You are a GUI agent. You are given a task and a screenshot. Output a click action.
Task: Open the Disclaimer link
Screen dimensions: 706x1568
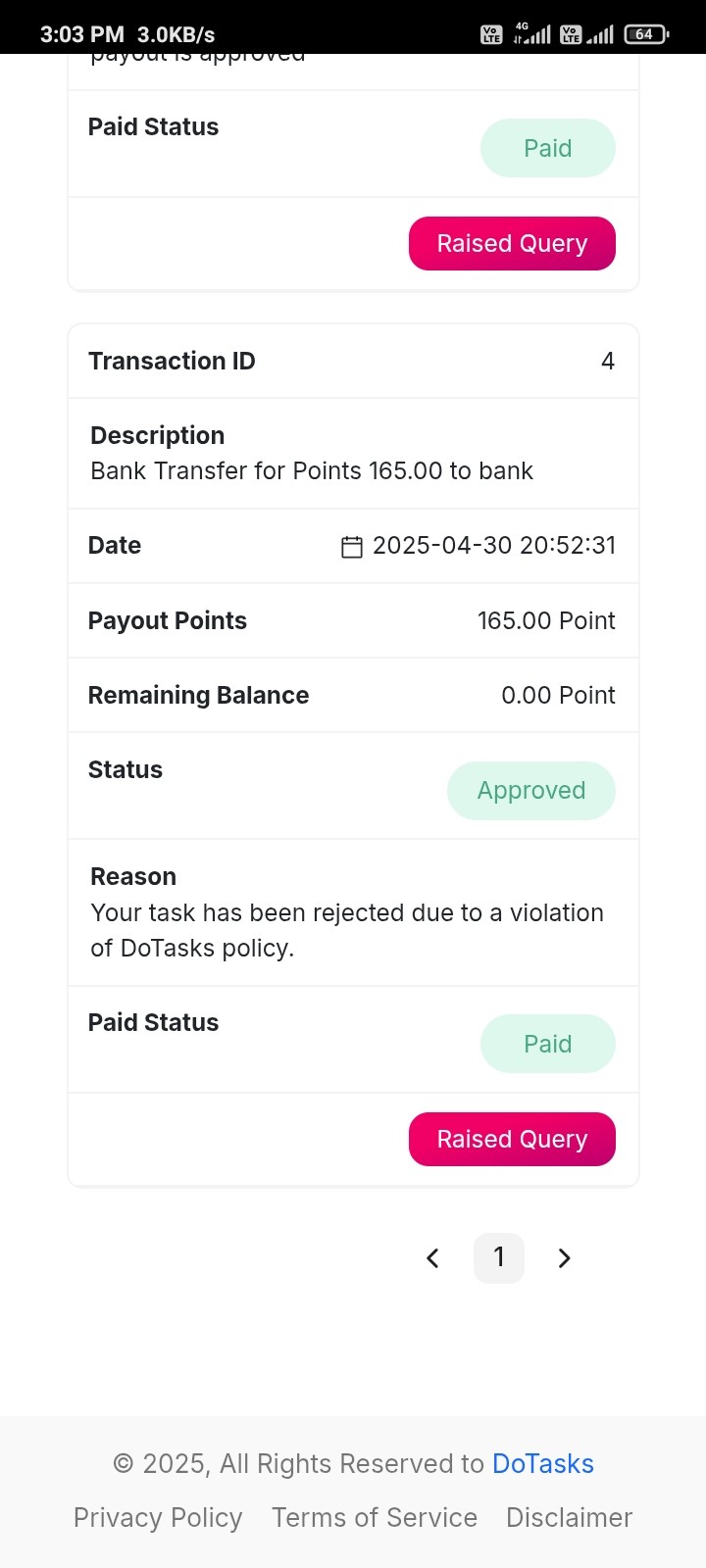(x=570, y=1517)
